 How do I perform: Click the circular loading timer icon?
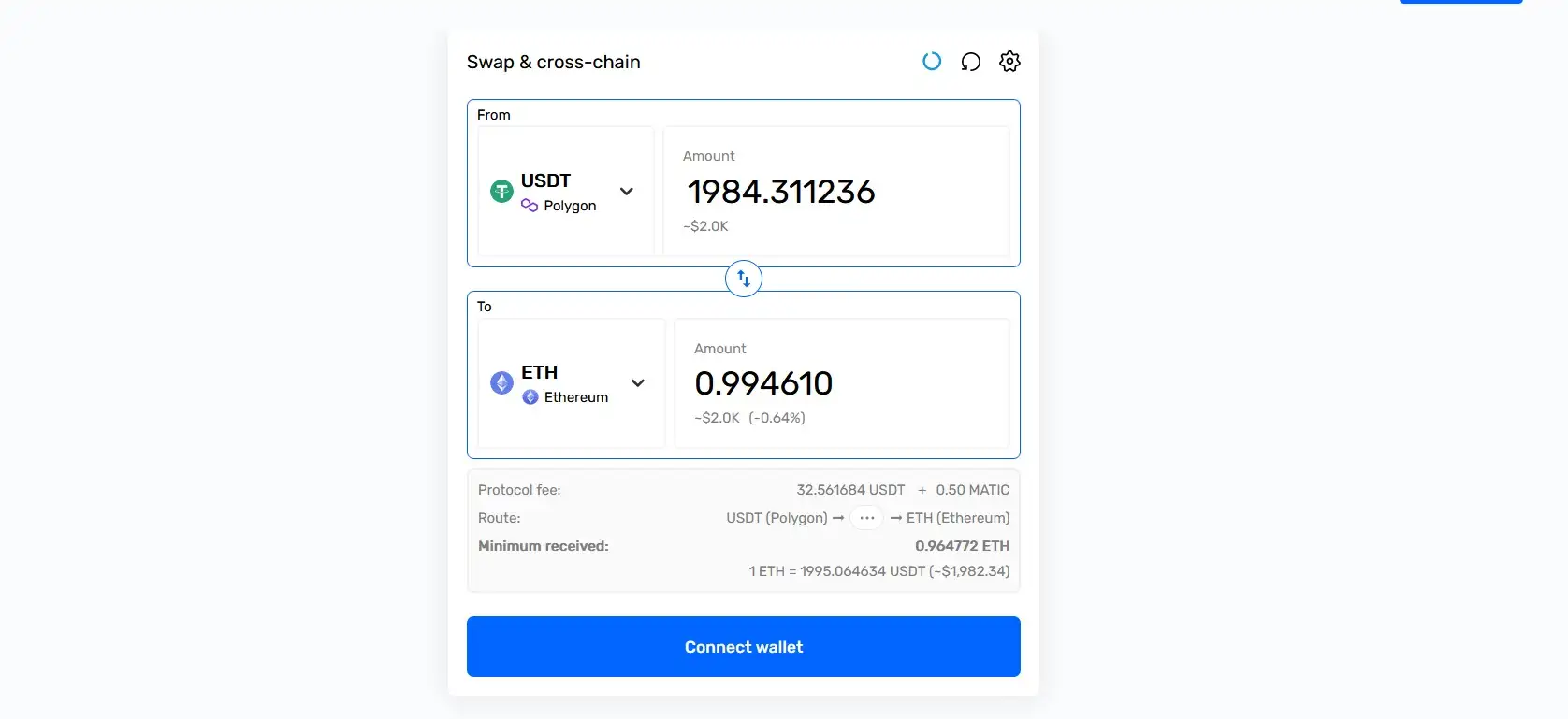(932, 62)
